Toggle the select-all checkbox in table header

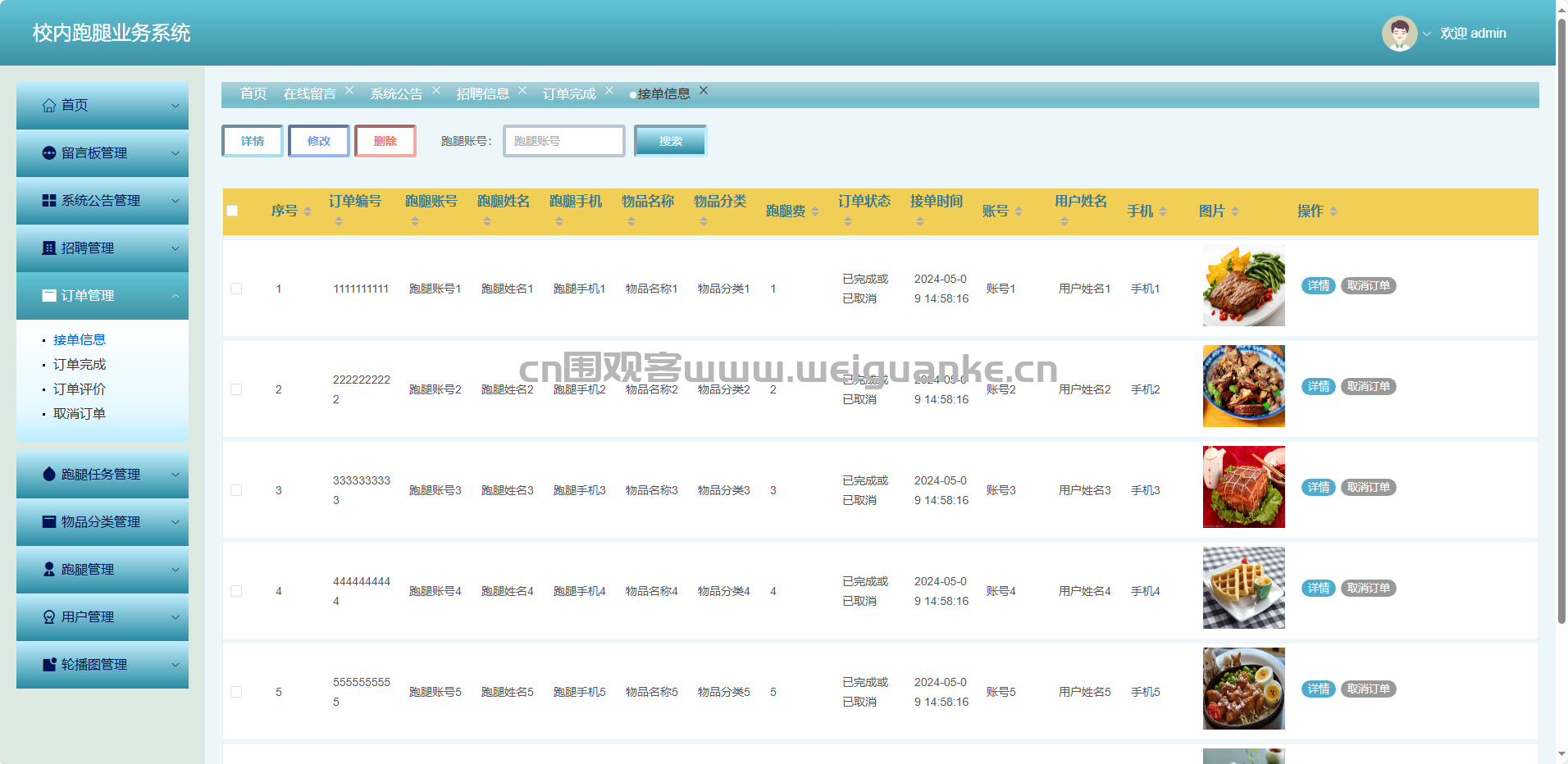point(232,211)
